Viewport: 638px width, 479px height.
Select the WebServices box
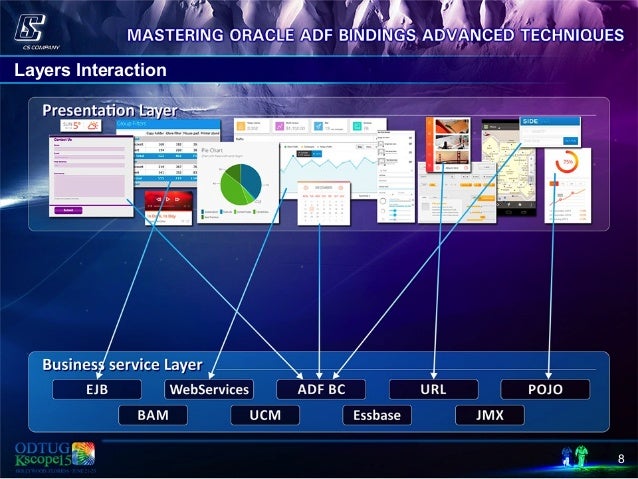[x=209, y=389]
